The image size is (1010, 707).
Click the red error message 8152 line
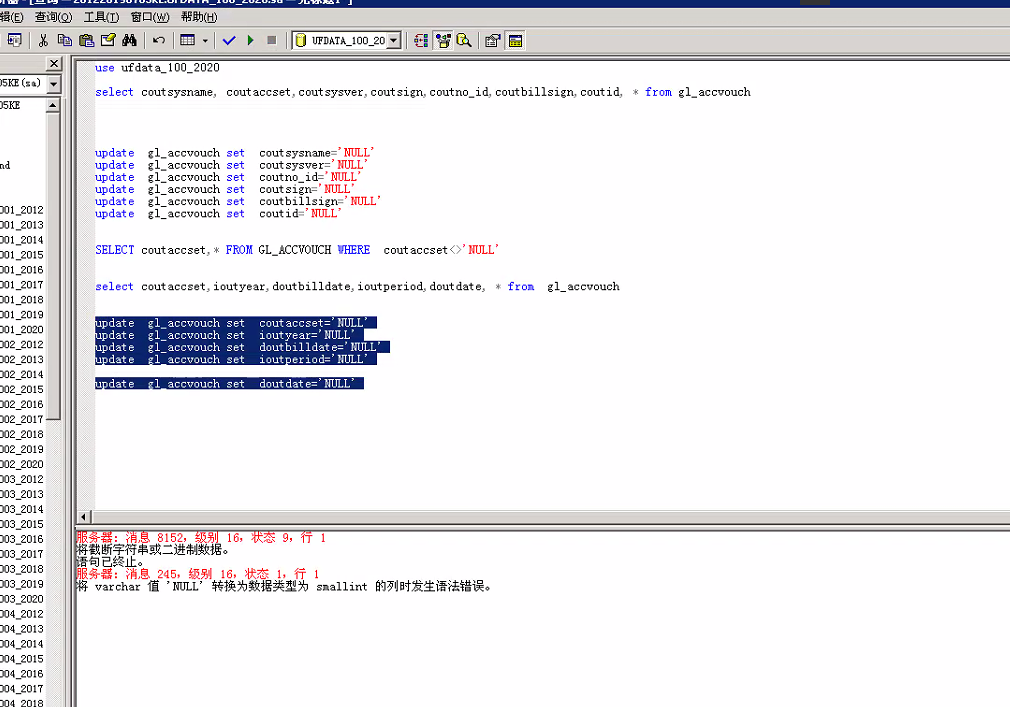click(x=201, y=538)
